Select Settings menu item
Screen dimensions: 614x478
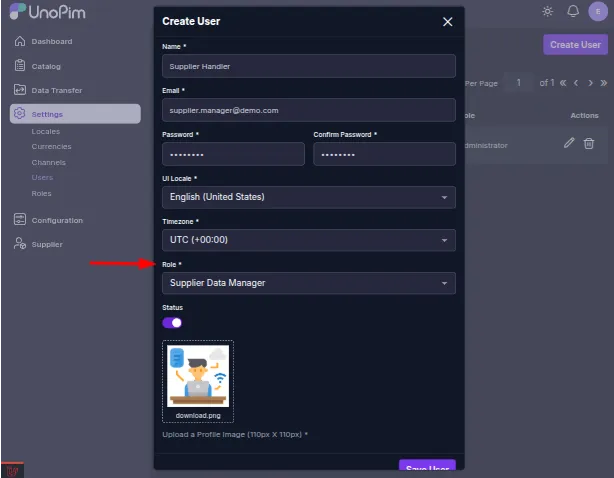[x=75, y=114]
